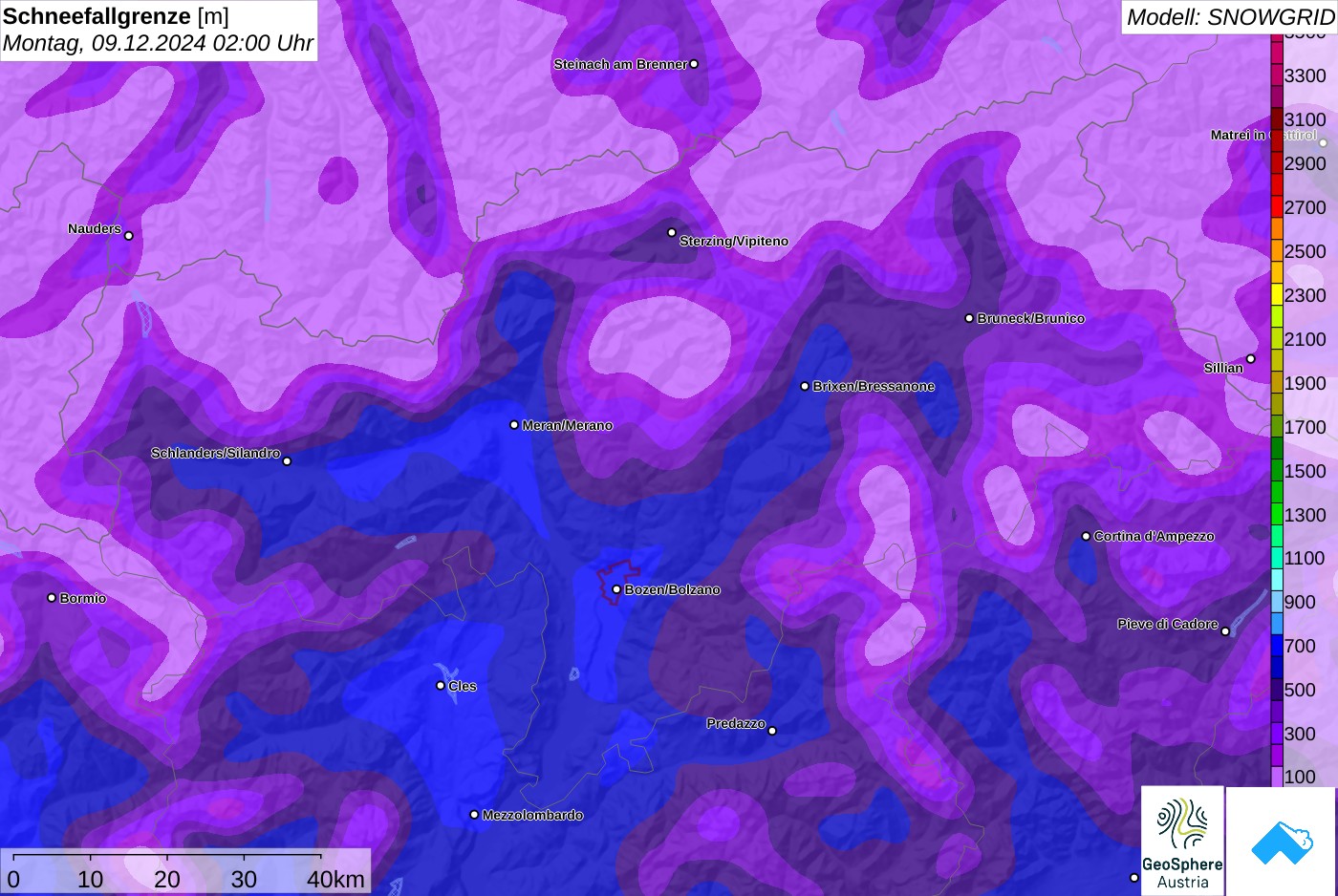Click the Cles city marker

coord(441,685)
